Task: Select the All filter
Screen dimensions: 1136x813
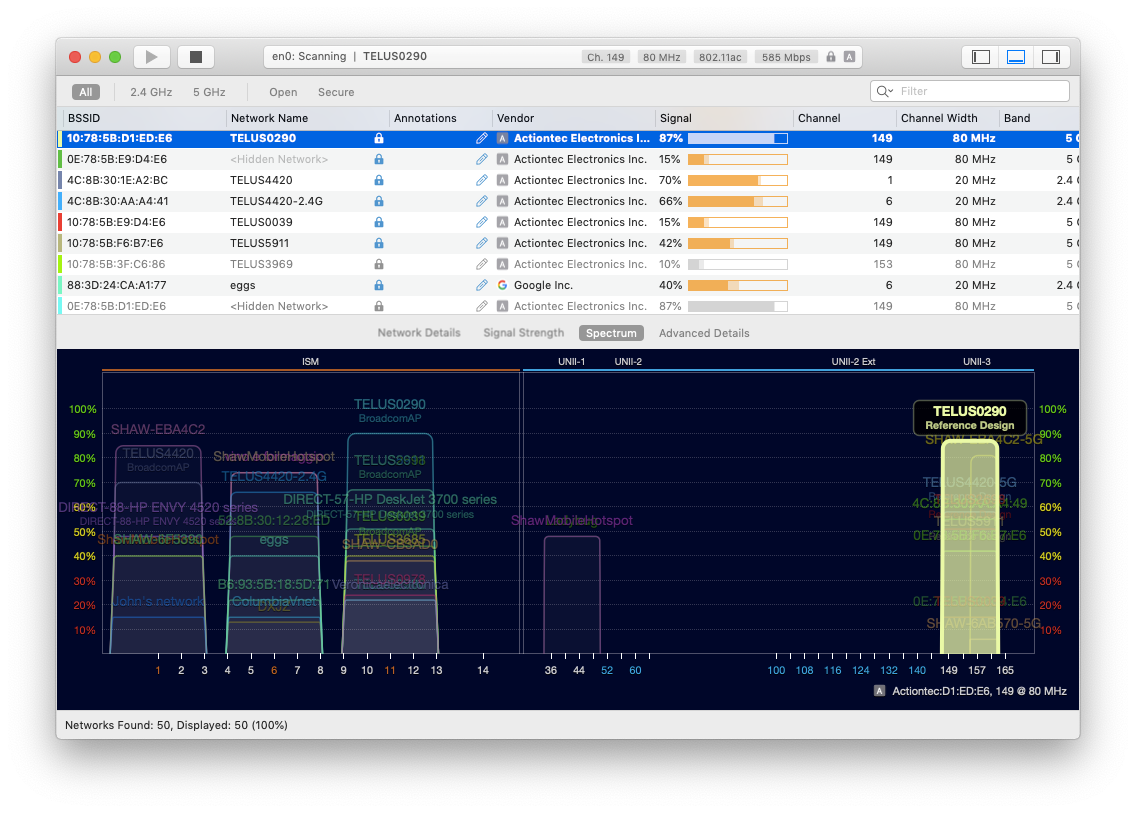Action: [85, 92]
